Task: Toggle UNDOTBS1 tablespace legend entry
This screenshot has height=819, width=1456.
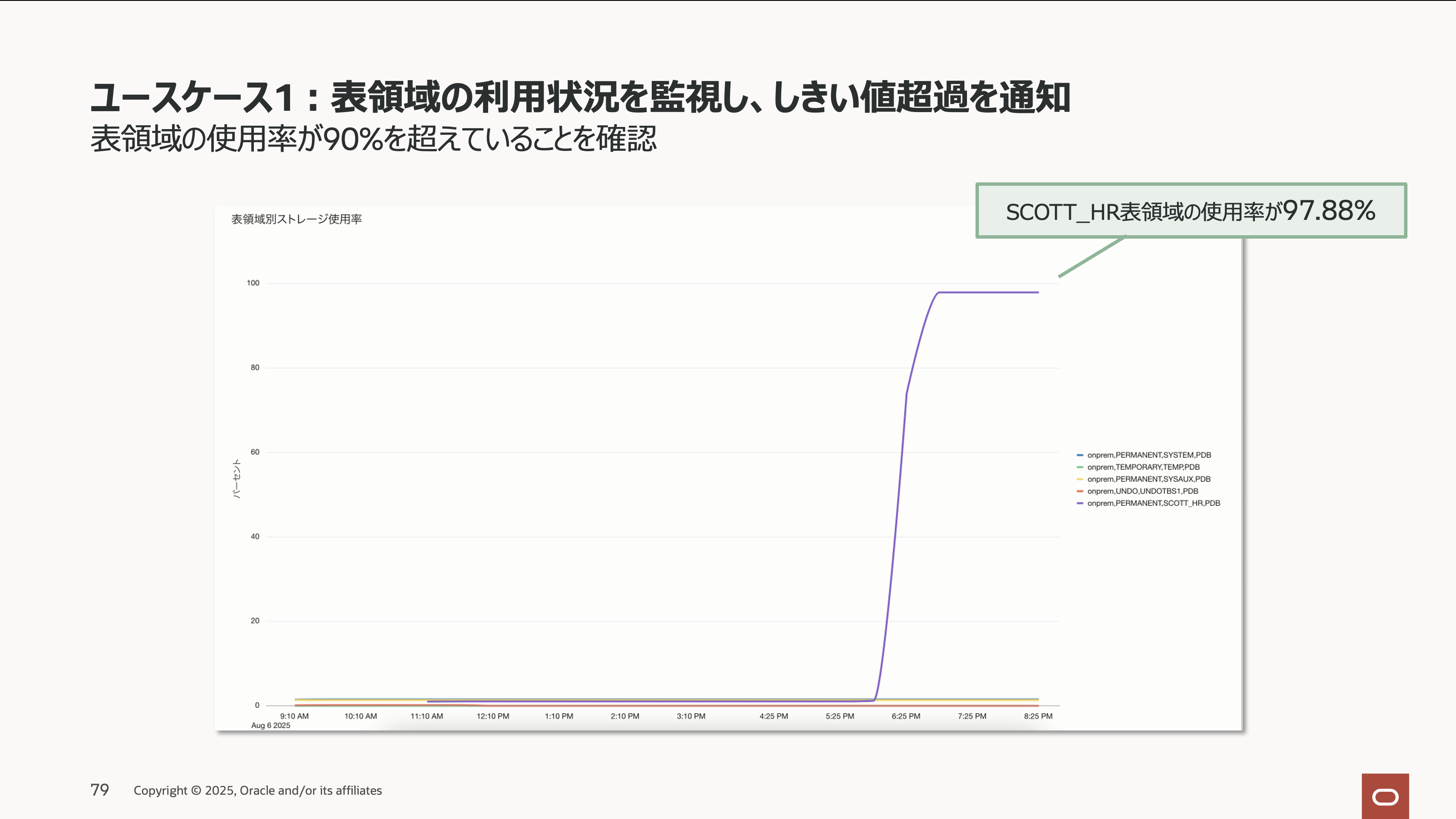Action: (1142, 491)
